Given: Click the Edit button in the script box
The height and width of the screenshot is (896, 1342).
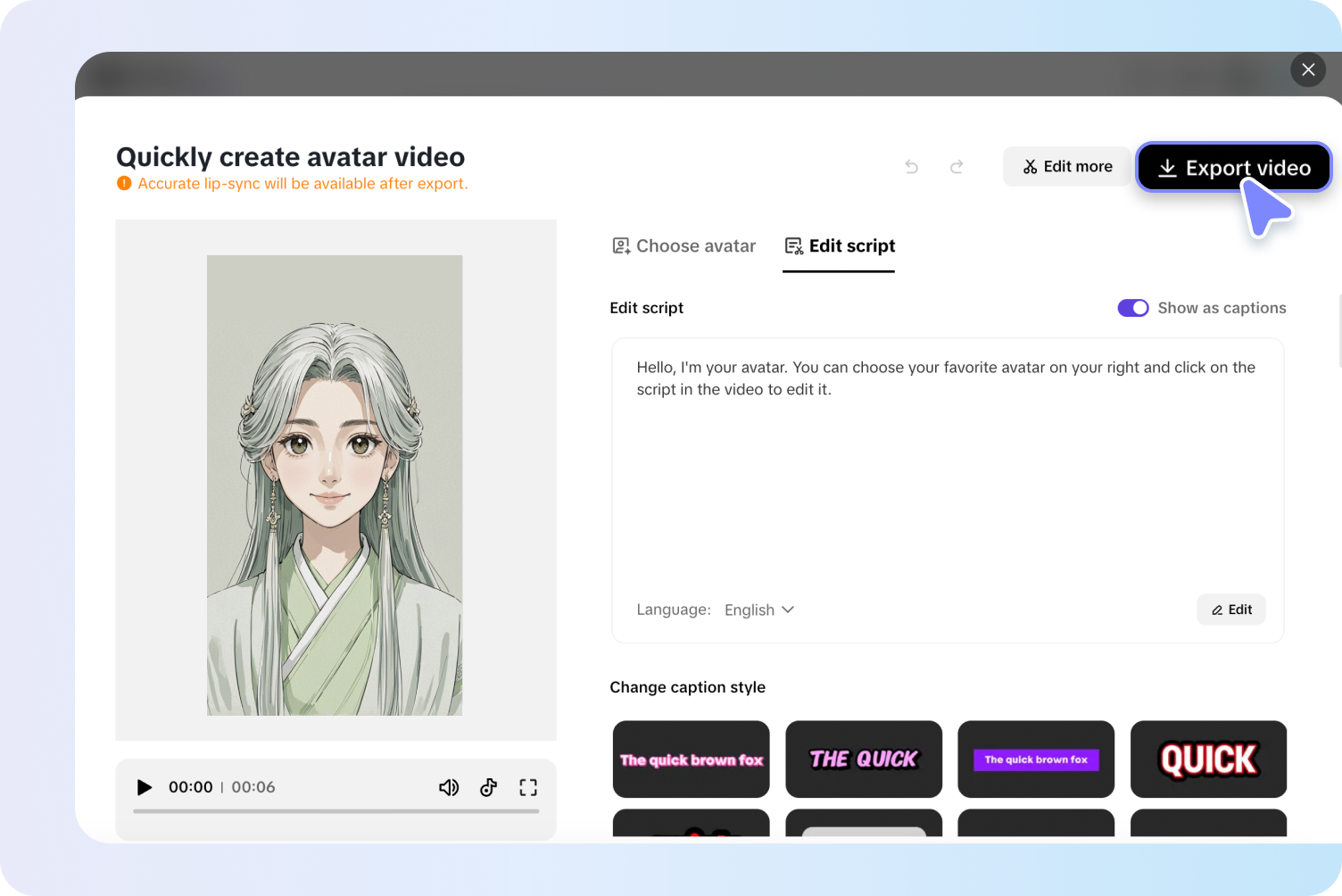Looking at the screenshot, I should [x=1230, y=610].
